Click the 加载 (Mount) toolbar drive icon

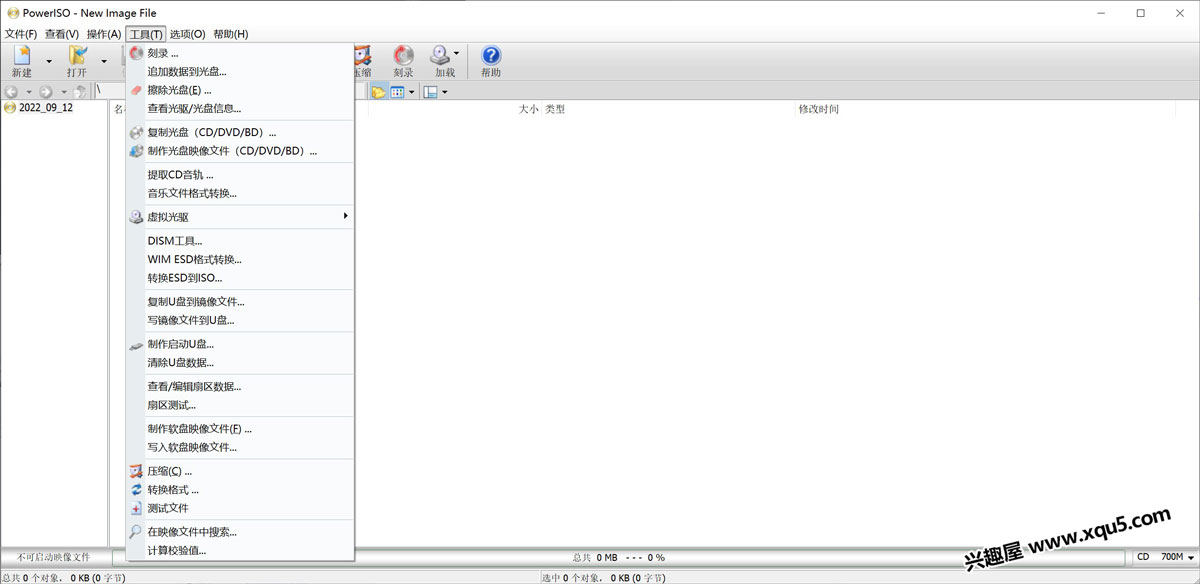(440, 56)
